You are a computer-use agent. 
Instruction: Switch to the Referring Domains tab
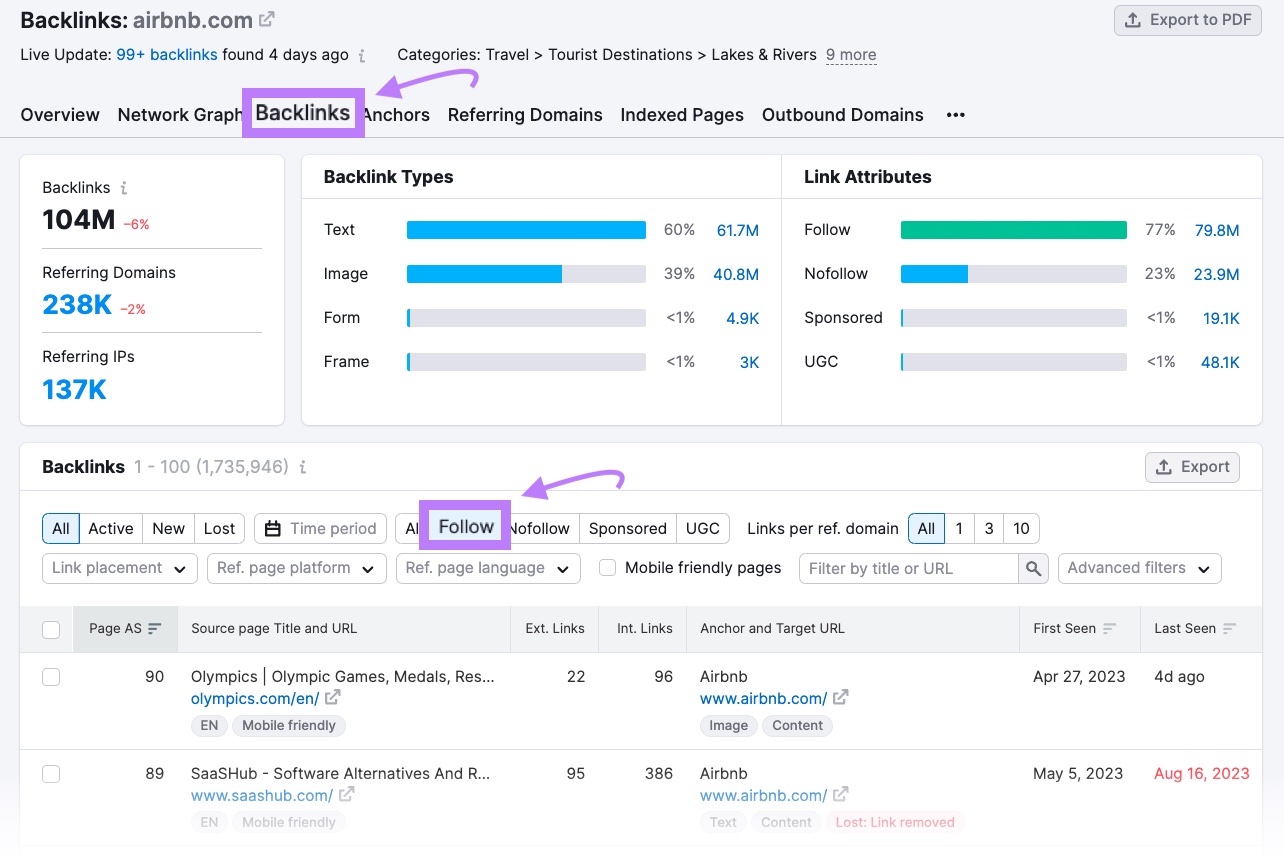click(x=525, y=115)
